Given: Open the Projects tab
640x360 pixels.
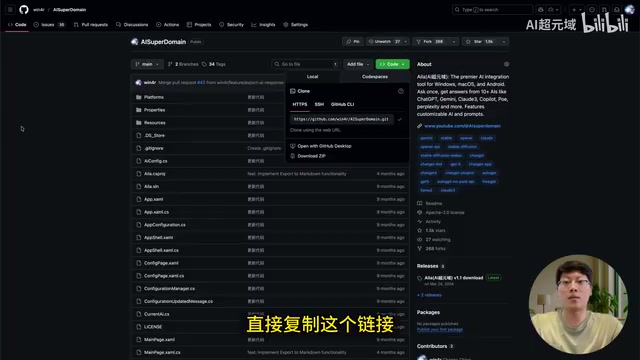Looking at the screenshot, I should coord(199,24).
